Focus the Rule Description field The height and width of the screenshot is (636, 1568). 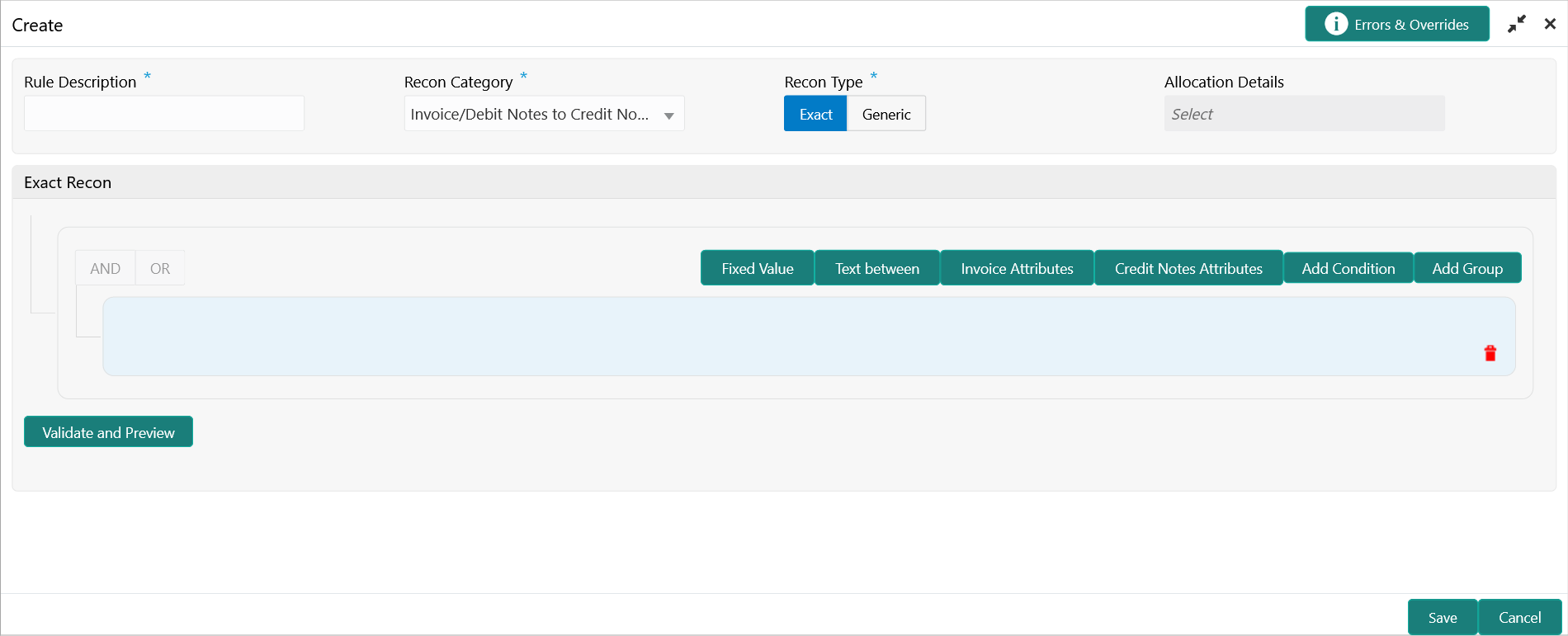point(164,114)
